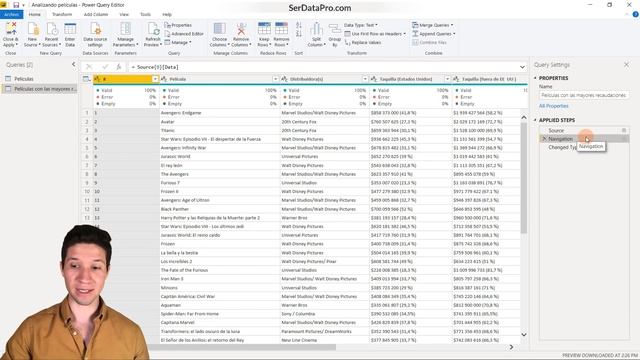Click the horizontal scrollbar right arrow
Image resolution: width=640 pixels, height=360 pixels.
pyautogui.click(x=511, y=347)
